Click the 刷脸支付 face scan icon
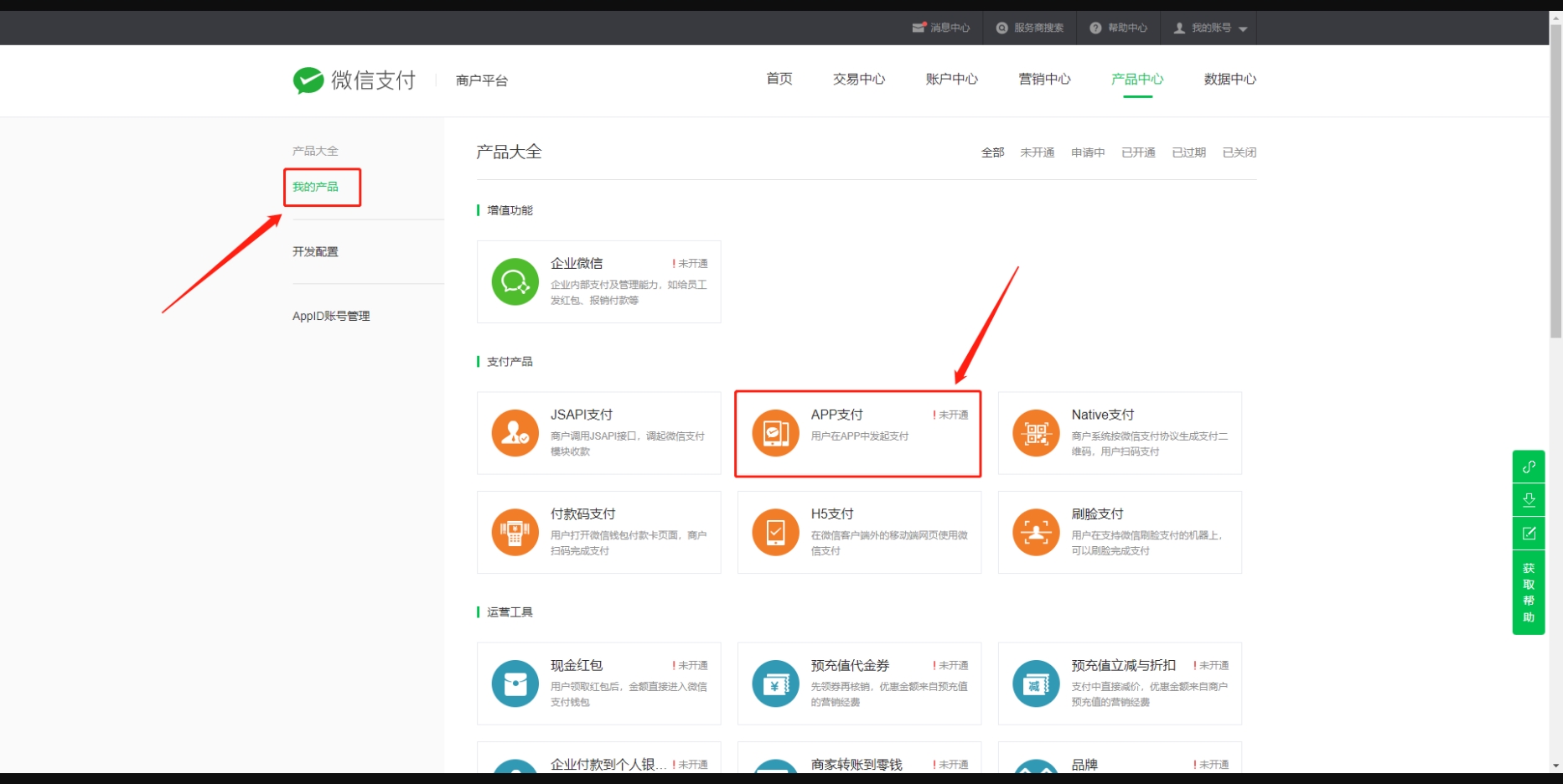The width and height of the screenshot is (1563, 784). [1036, 533]
